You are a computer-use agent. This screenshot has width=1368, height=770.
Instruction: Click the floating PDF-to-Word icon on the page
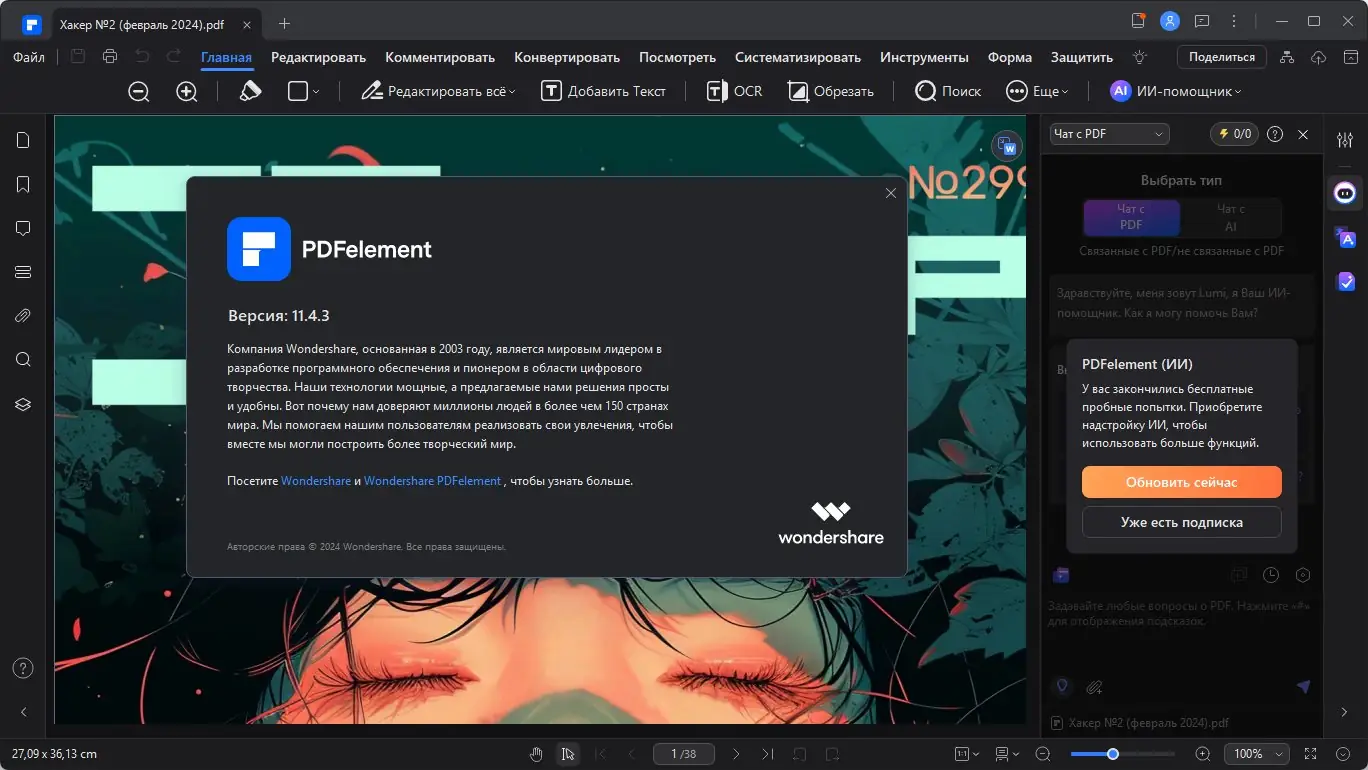click(x=1007, y=146)
